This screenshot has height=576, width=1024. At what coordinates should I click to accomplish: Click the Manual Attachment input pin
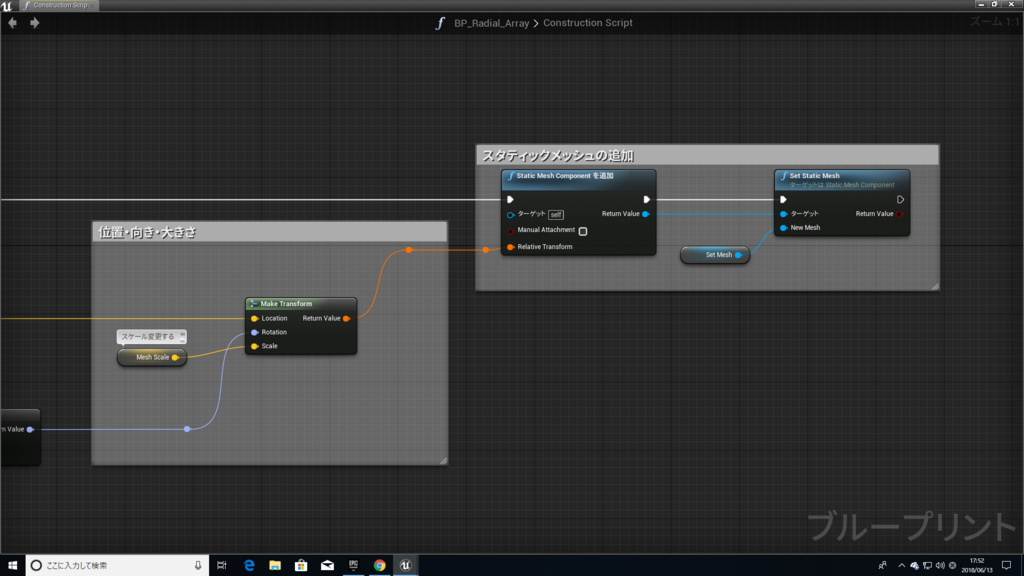pyautogui.click(x=511, y=231)
